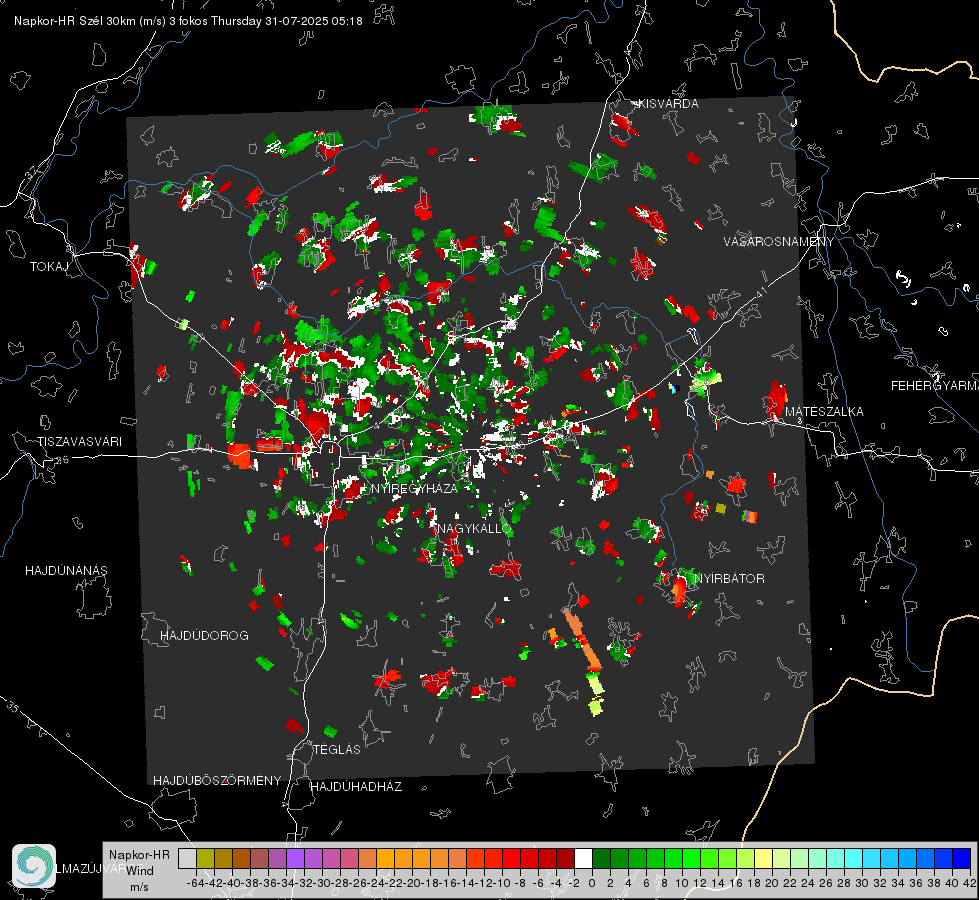The width and height of the screenshot is (979, 900).
Task: Click the HAJDÚHADHÁZ town label
Action: pyautogui.click(x=356, y=786)
